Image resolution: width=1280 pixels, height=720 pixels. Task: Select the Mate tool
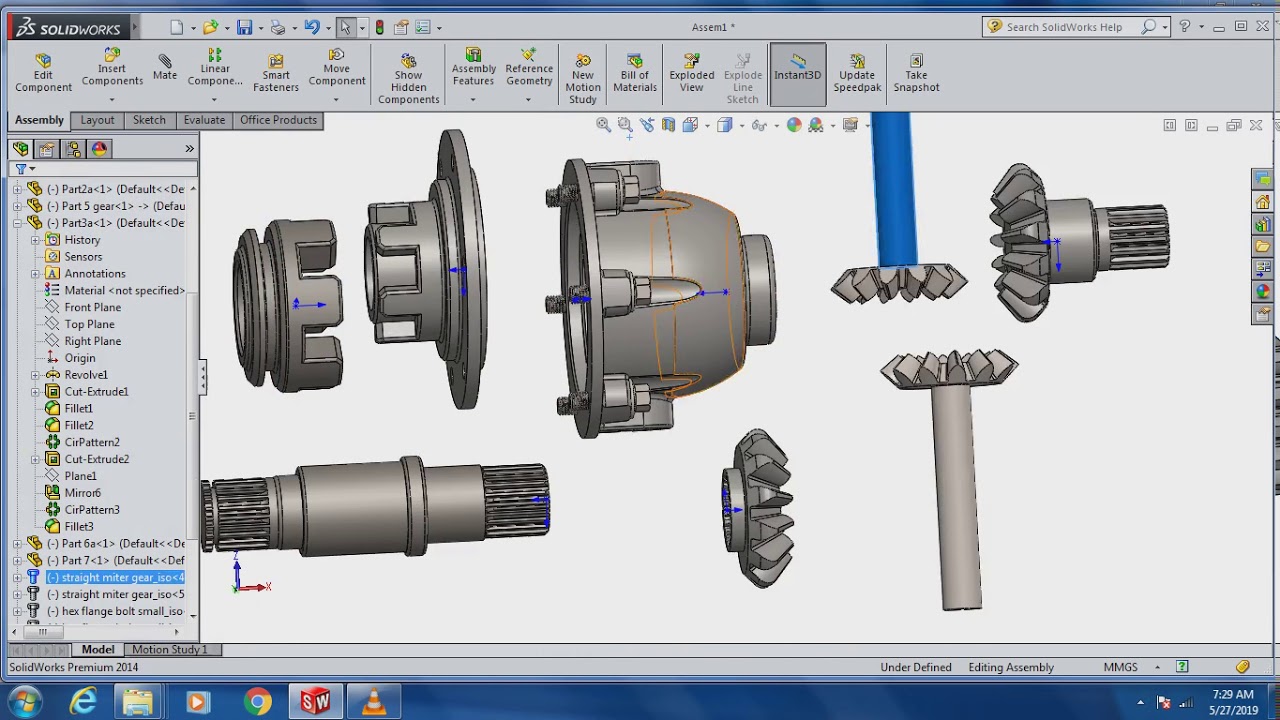click(x=165, y=68)
